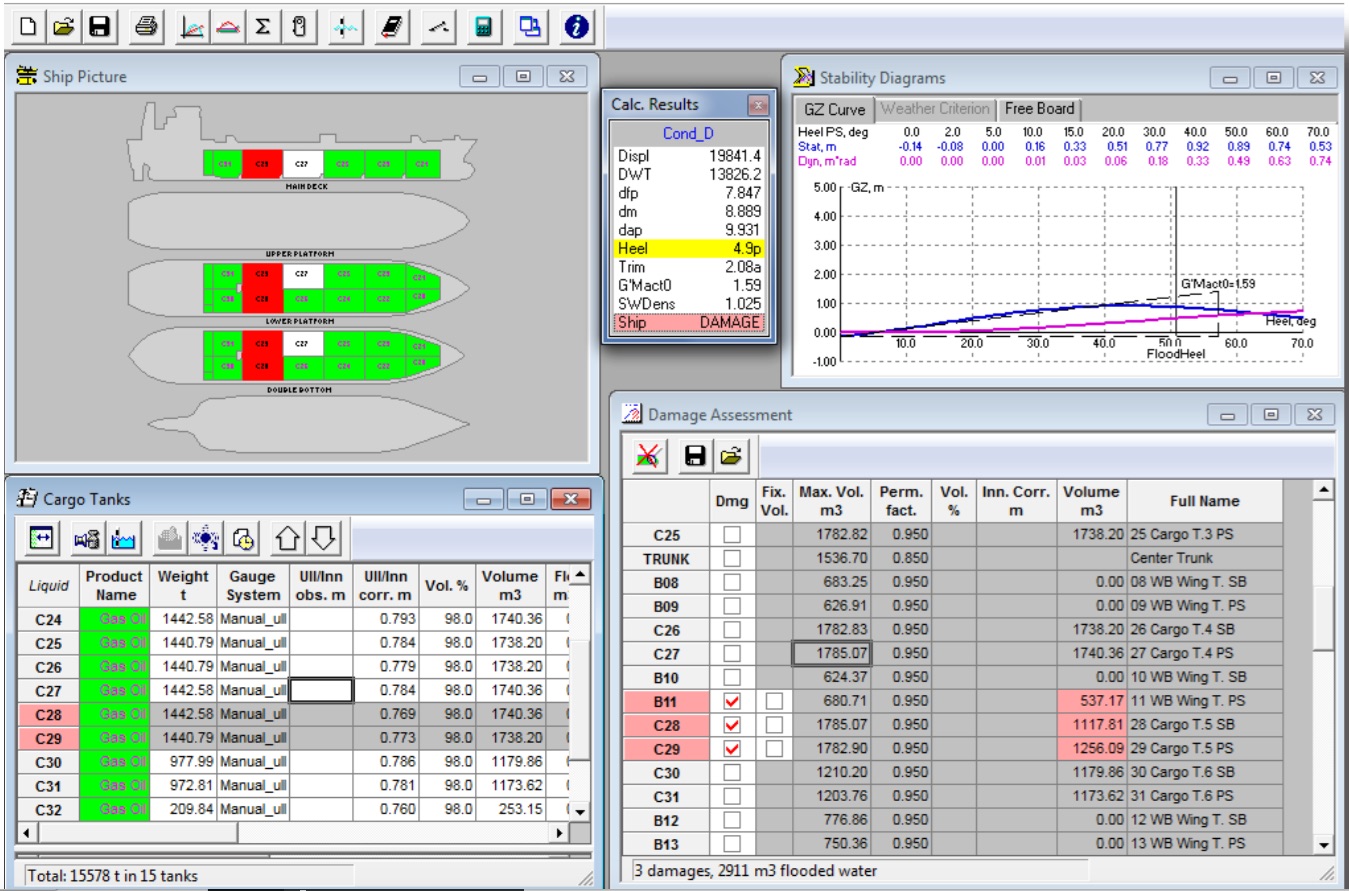Open the calculator tool in main toolbar
Image resolution: width=1349 pixels, height=891 pixels.
(484, 27)
